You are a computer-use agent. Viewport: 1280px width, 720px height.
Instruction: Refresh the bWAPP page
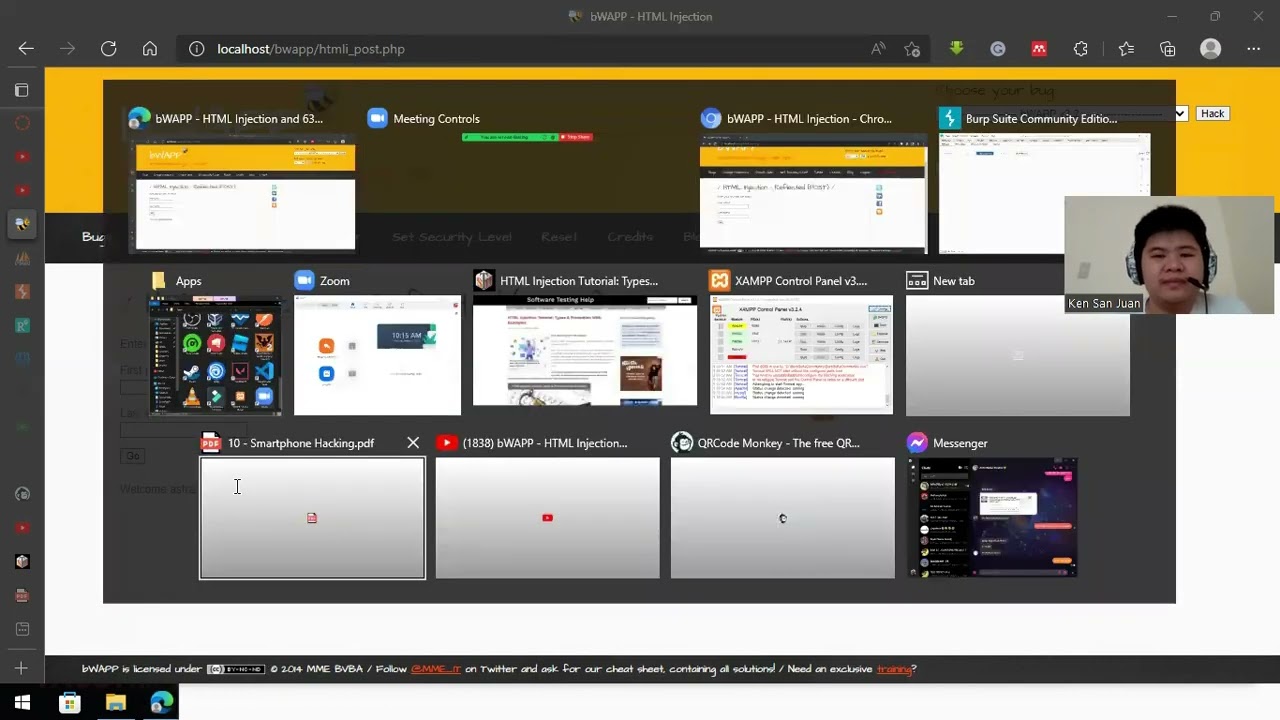[109, 49]
